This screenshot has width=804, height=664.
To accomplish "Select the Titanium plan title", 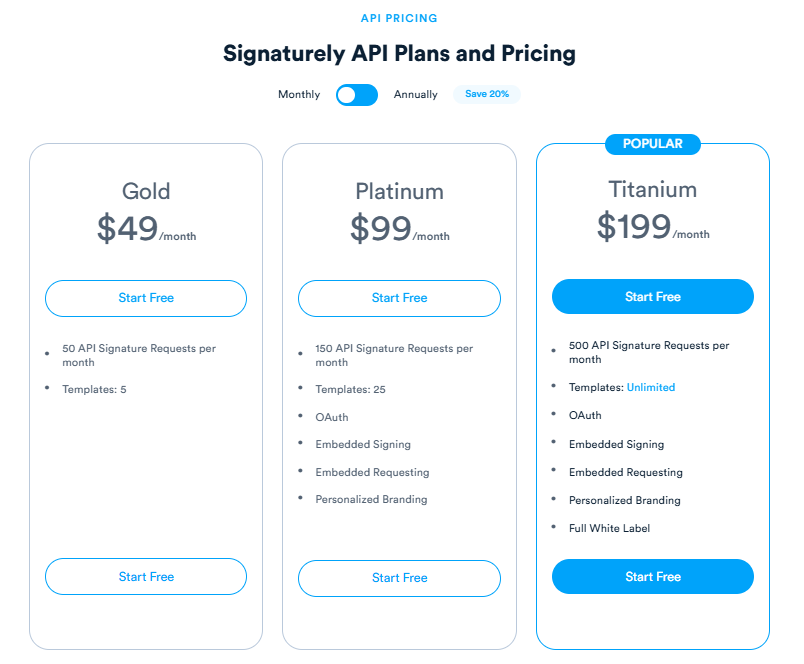I will click(x=652, y=188).
